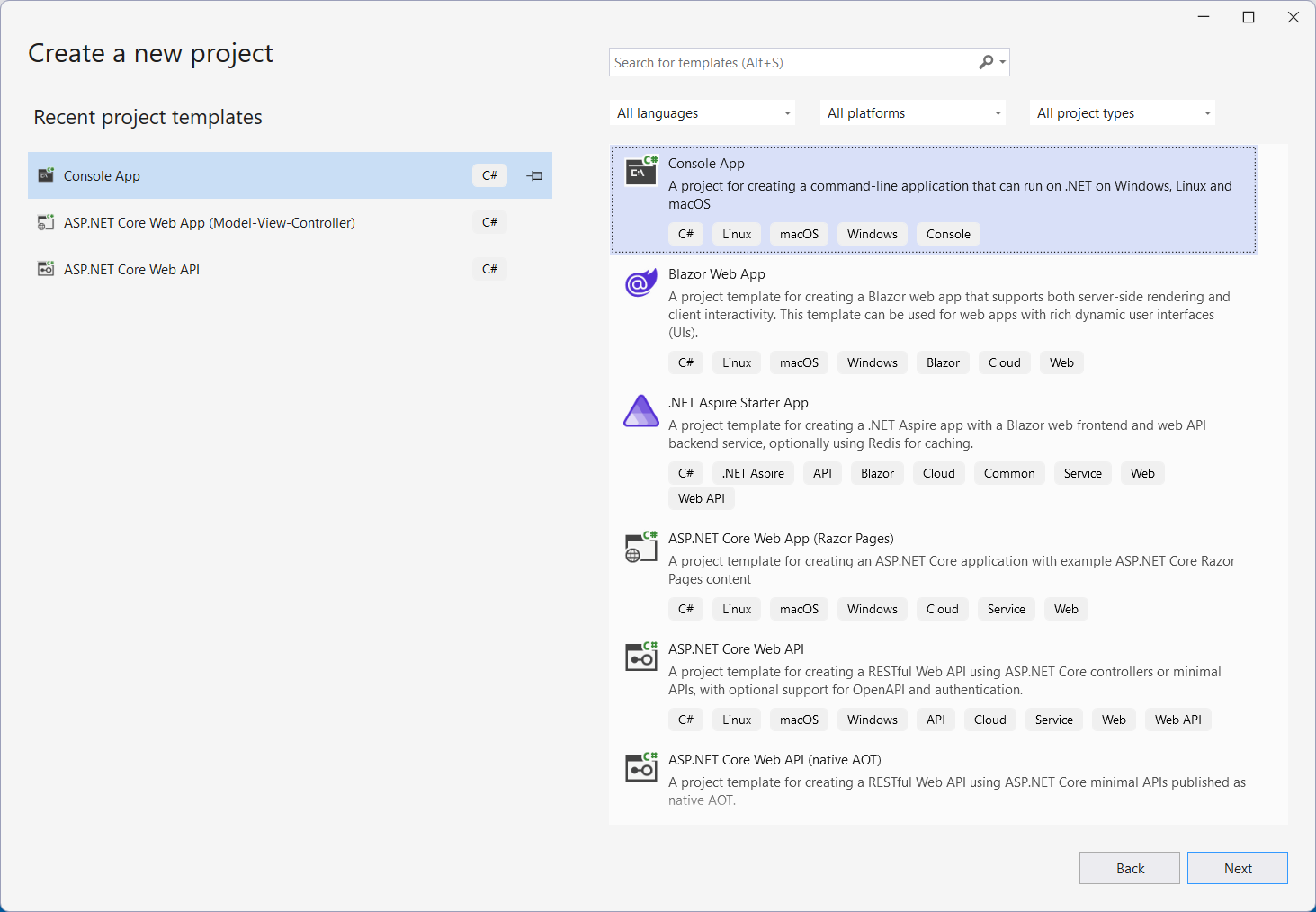This screenshot has height=912, width=1316.
Task: Expand the search options arrow
Action: pos(1003,62)
